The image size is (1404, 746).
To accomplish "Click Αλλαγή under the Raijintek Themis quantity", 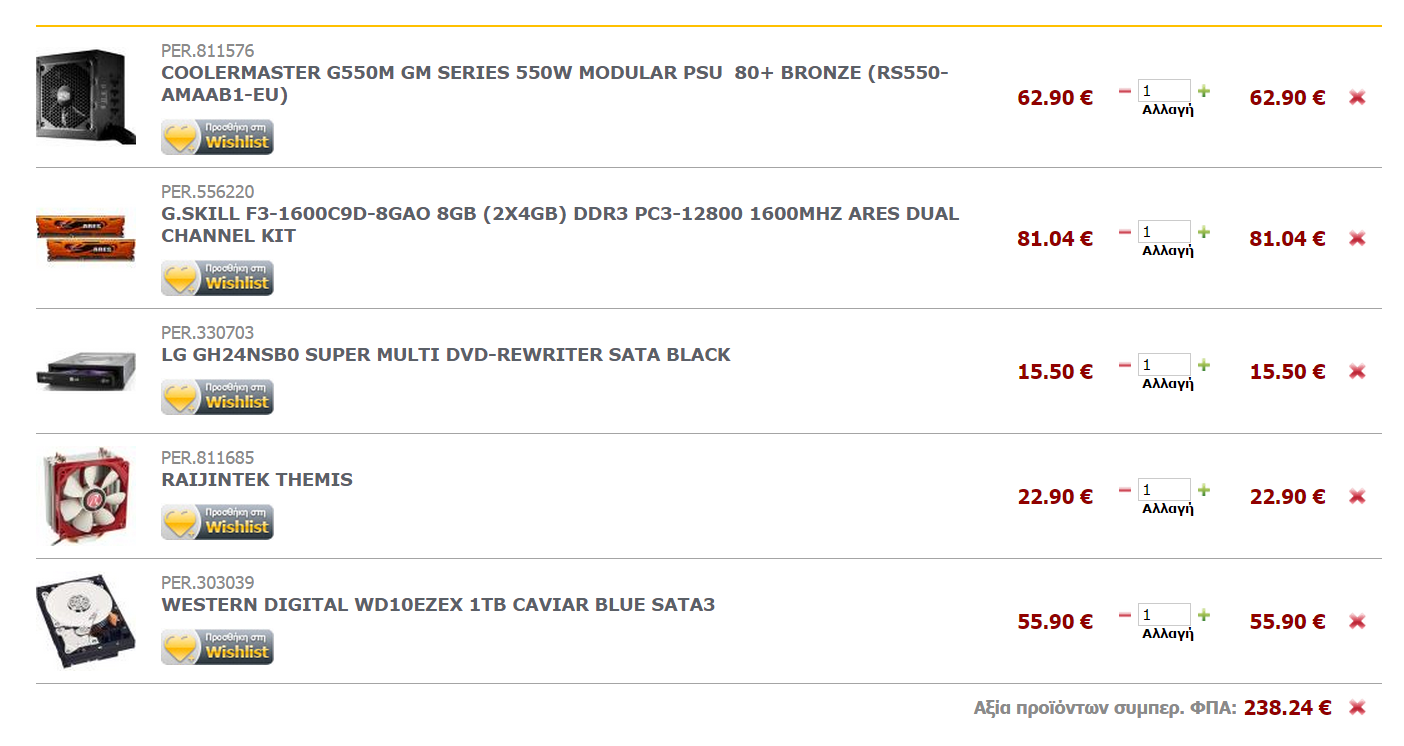I will (1168, 508).
